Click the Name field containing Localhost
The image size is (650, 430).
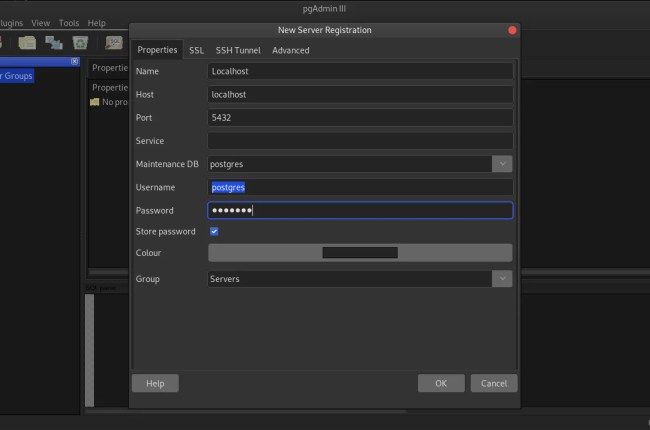click(x=360, y=71)
